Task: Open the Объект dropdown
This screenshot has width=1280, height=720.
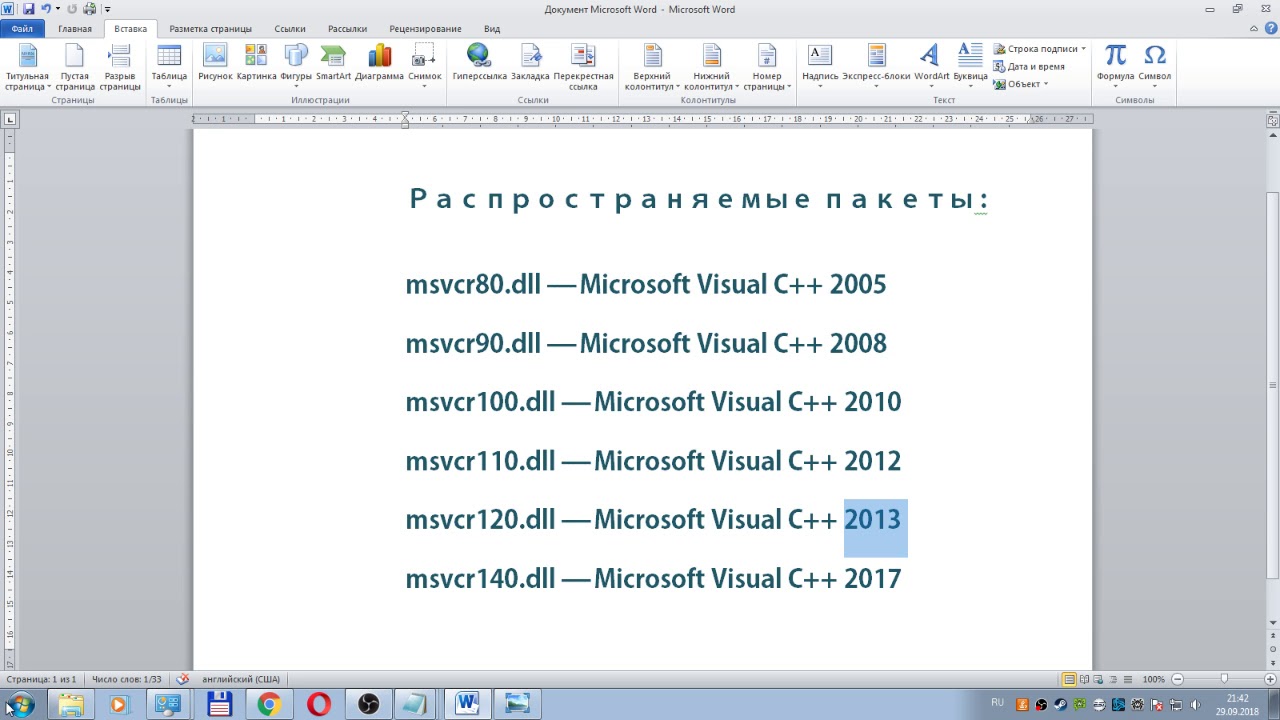Action: (x=1020, y=84)
